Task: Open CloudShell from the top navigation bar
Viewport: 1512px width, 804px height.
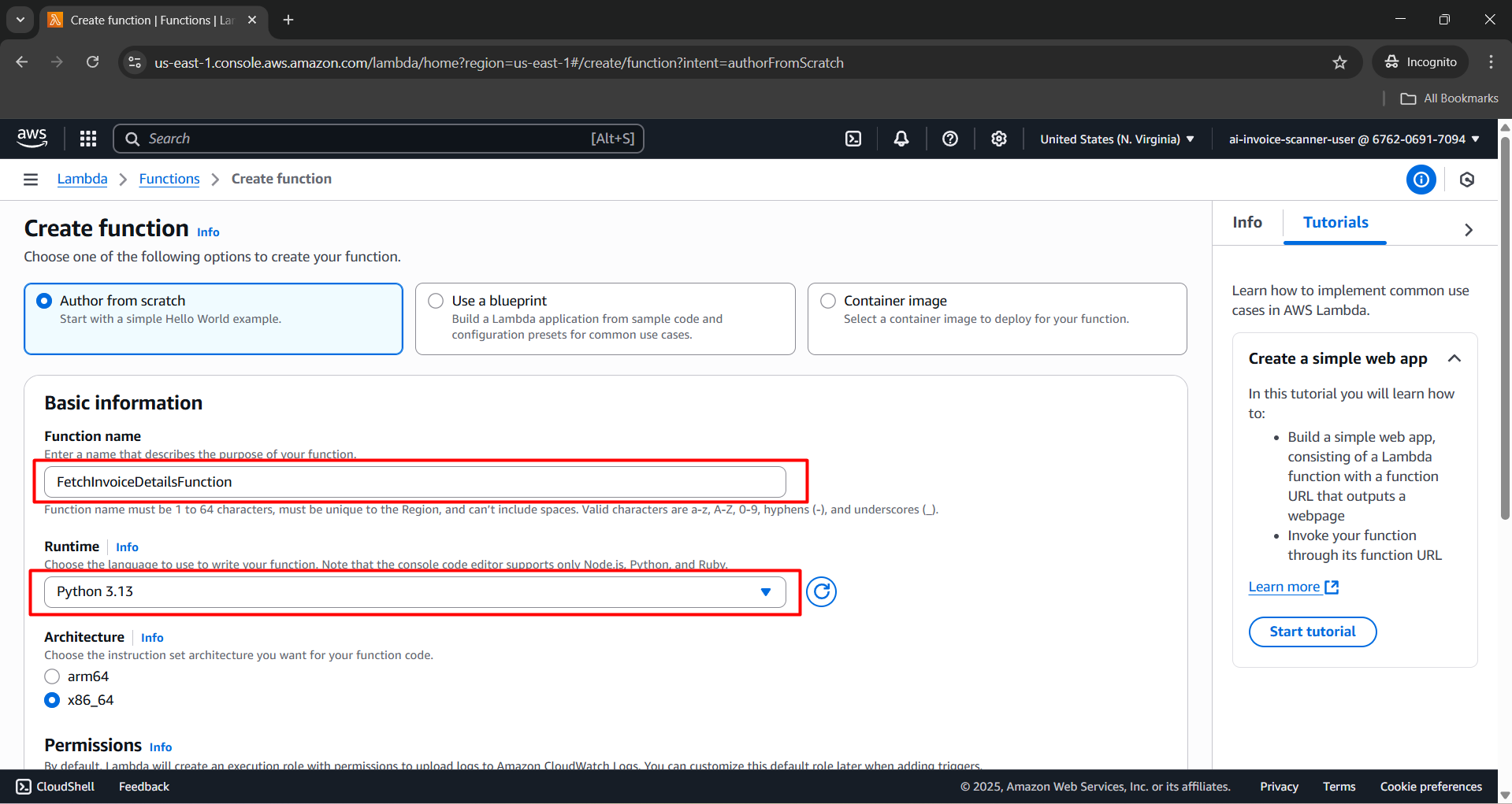Action: 853,139
